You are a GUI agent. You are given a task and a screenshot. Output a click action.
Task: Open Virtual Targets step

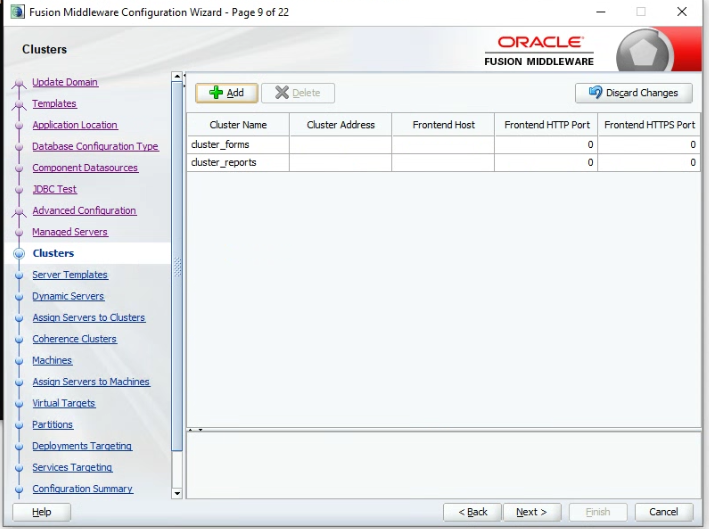(x=64, y=403)
